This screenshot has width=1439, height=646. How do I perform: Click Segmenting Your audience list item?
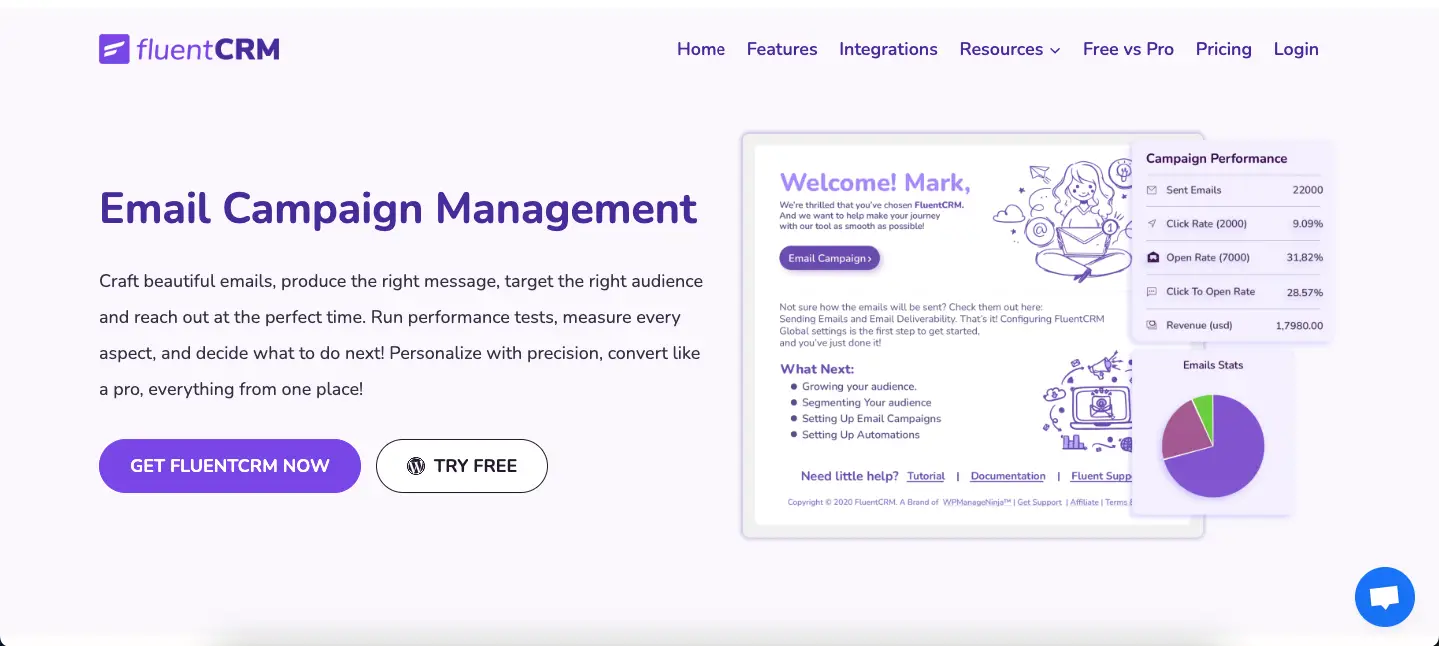pyautogui.click(x=866, y=402)
